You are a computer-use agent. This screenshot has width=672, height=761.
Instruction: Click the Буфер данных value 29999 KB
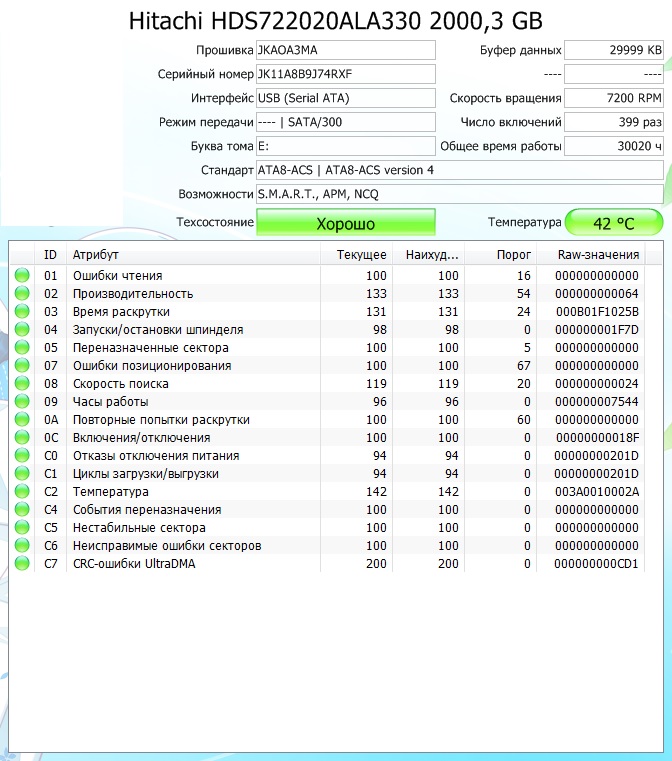pos(614,50)
